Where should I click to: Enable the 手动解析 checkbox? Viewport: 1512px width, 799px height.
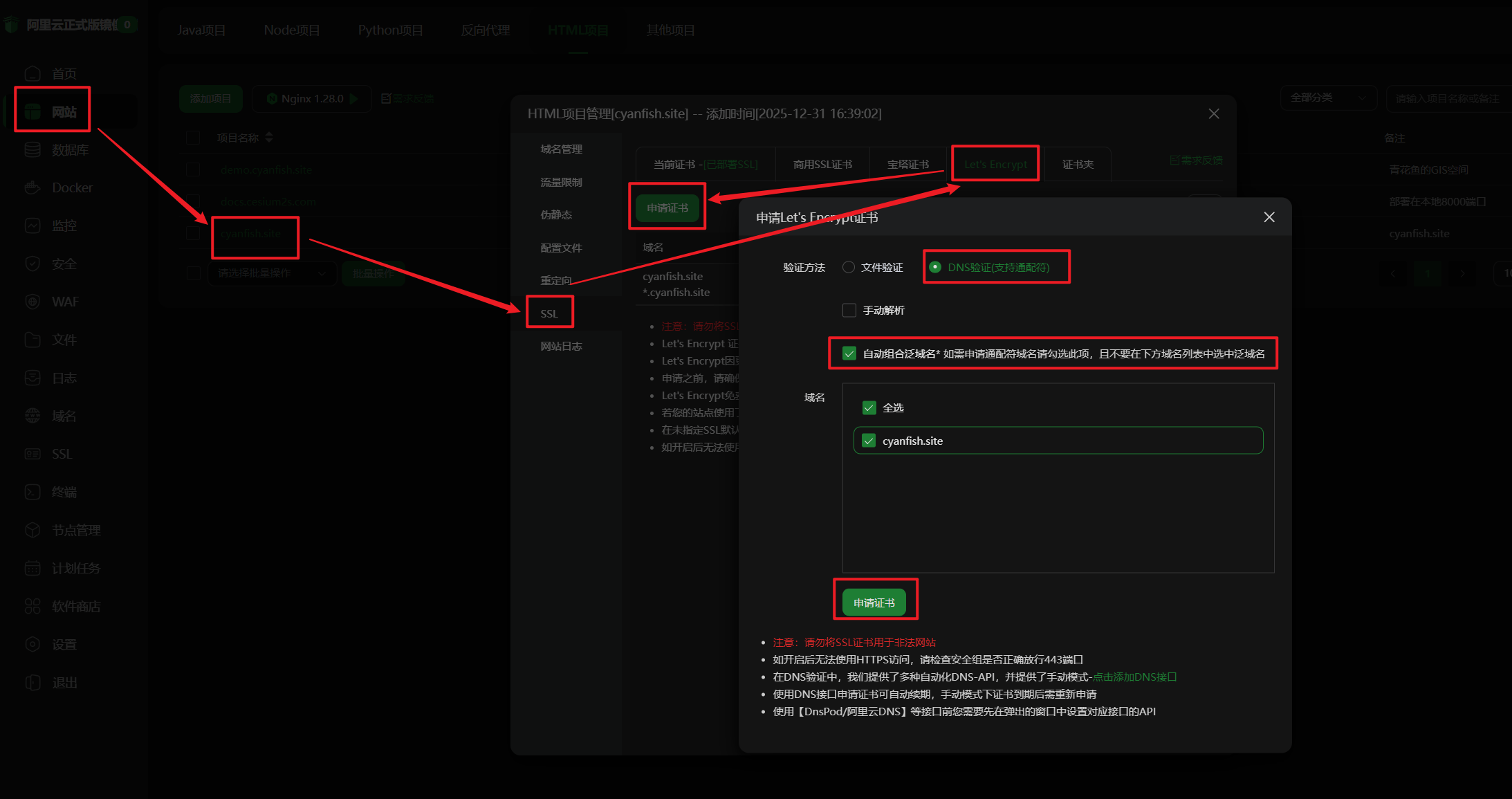849,310
